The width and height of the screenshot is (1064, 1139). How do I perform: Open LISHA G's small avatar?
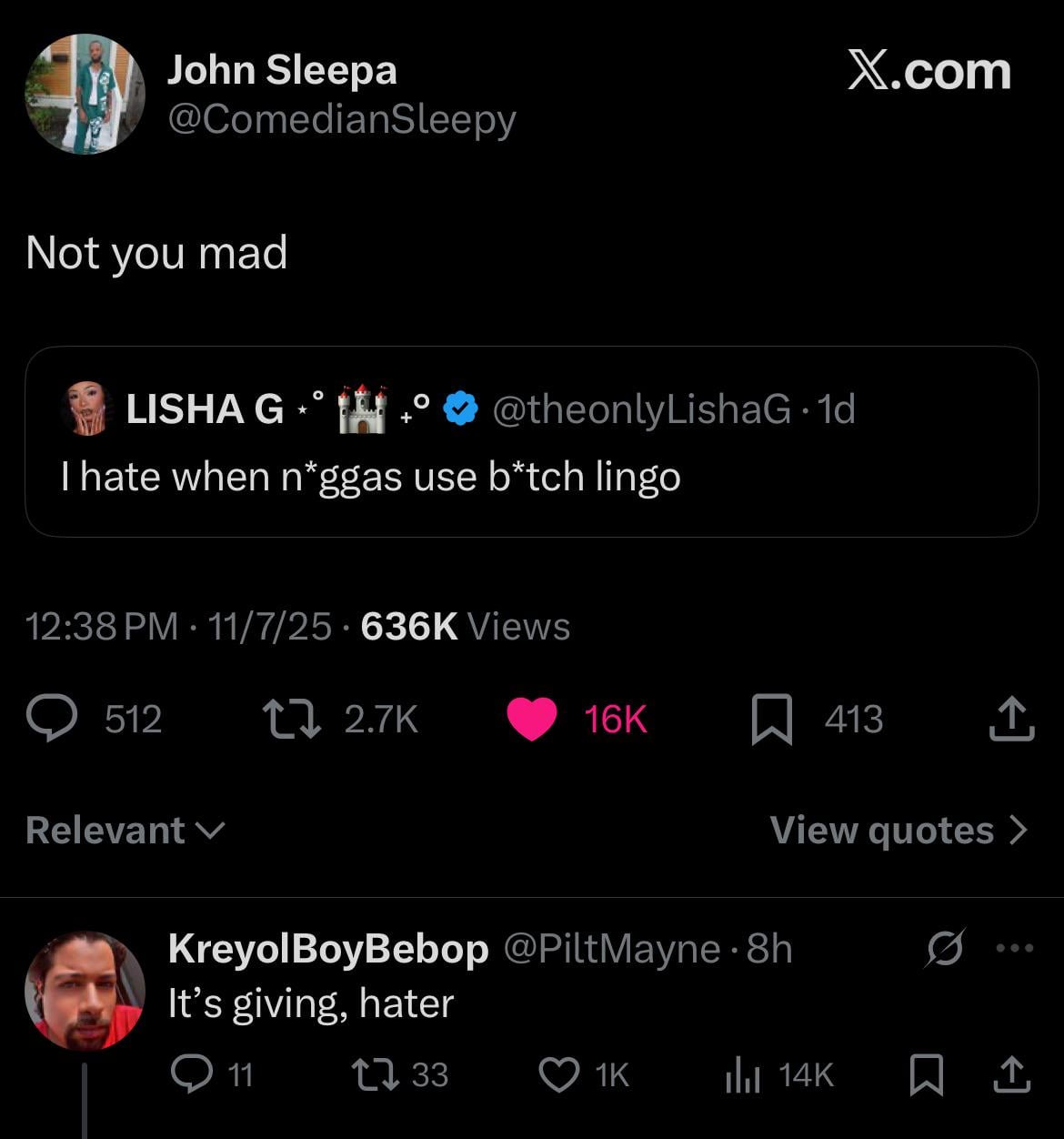[x=87, y=408]
